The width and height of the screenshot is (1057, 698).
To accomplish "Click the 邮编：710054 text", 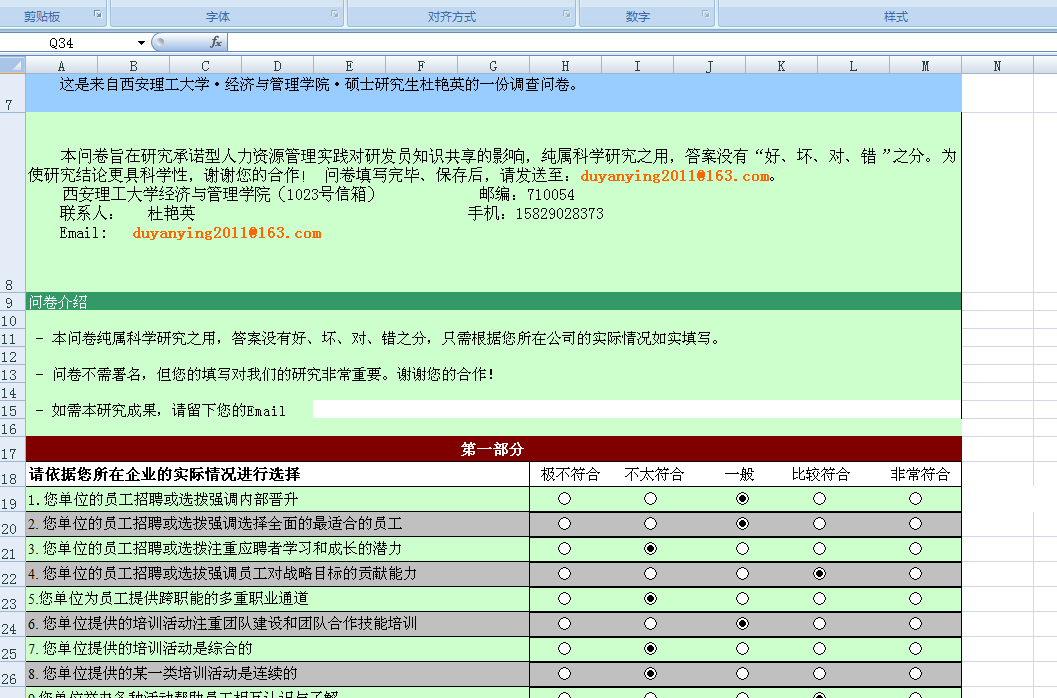I will coord(526,195).
